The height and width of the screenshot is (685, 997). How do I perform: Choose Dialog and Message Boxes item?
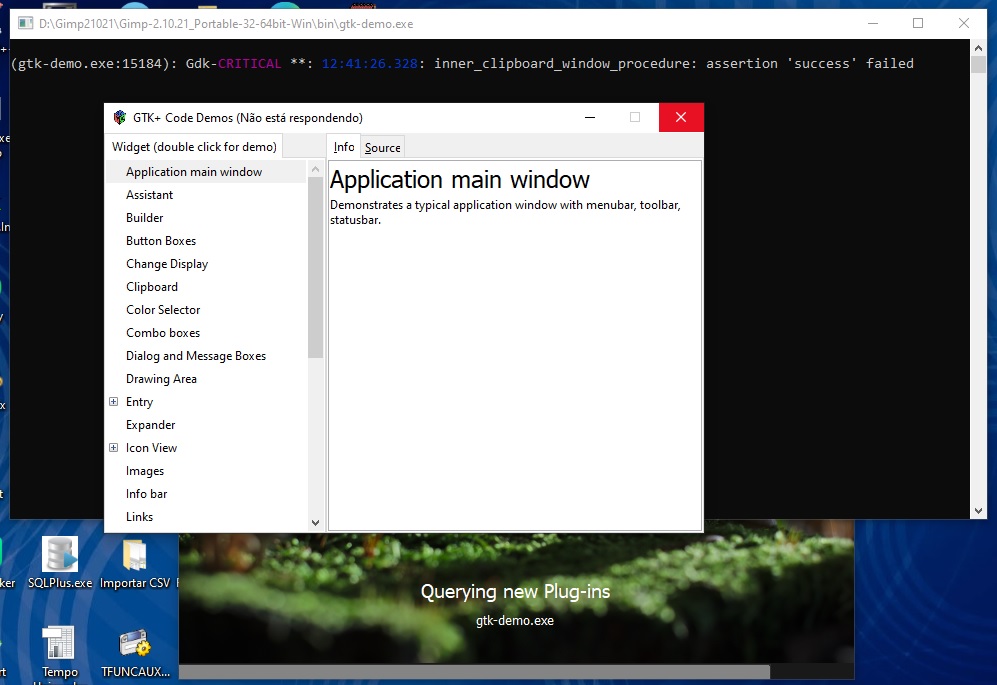(196, 356)
